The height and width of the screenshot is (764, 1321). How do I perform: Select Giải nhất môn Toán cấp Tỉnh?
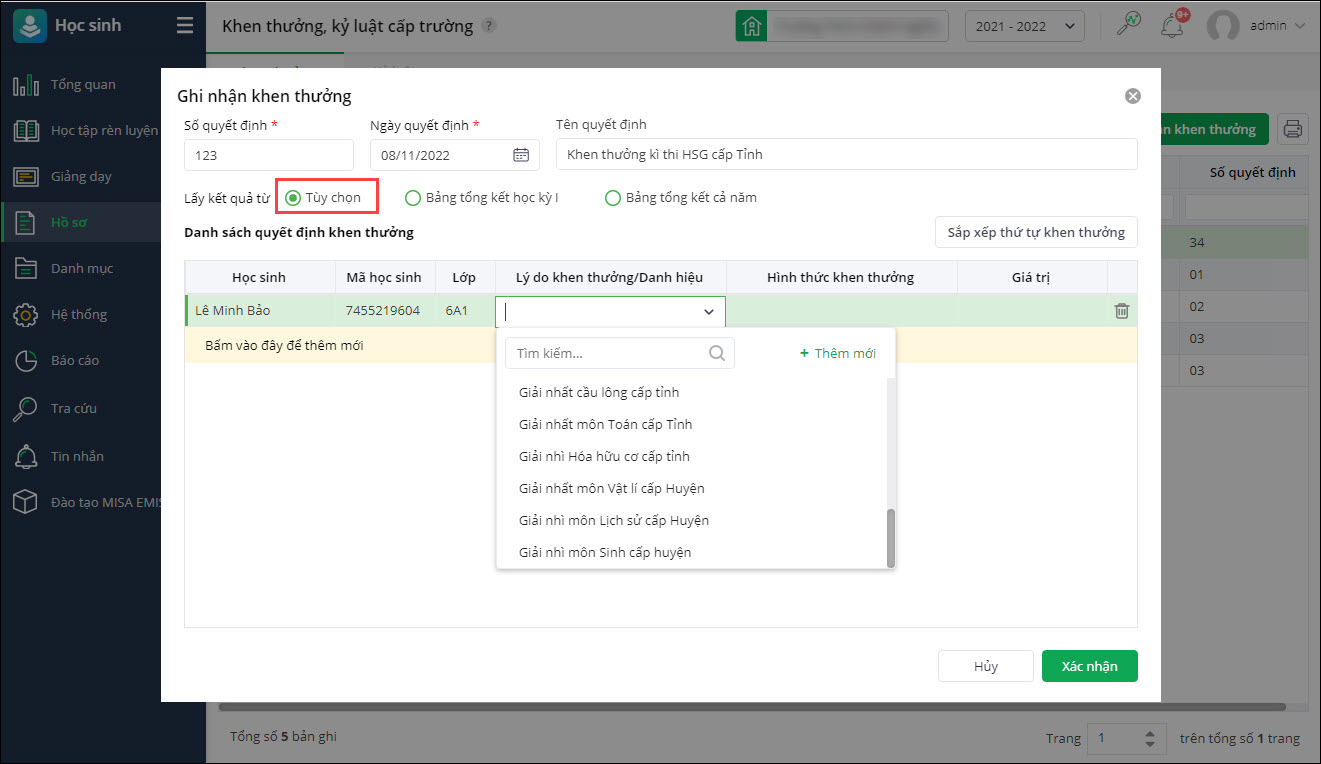605,424
